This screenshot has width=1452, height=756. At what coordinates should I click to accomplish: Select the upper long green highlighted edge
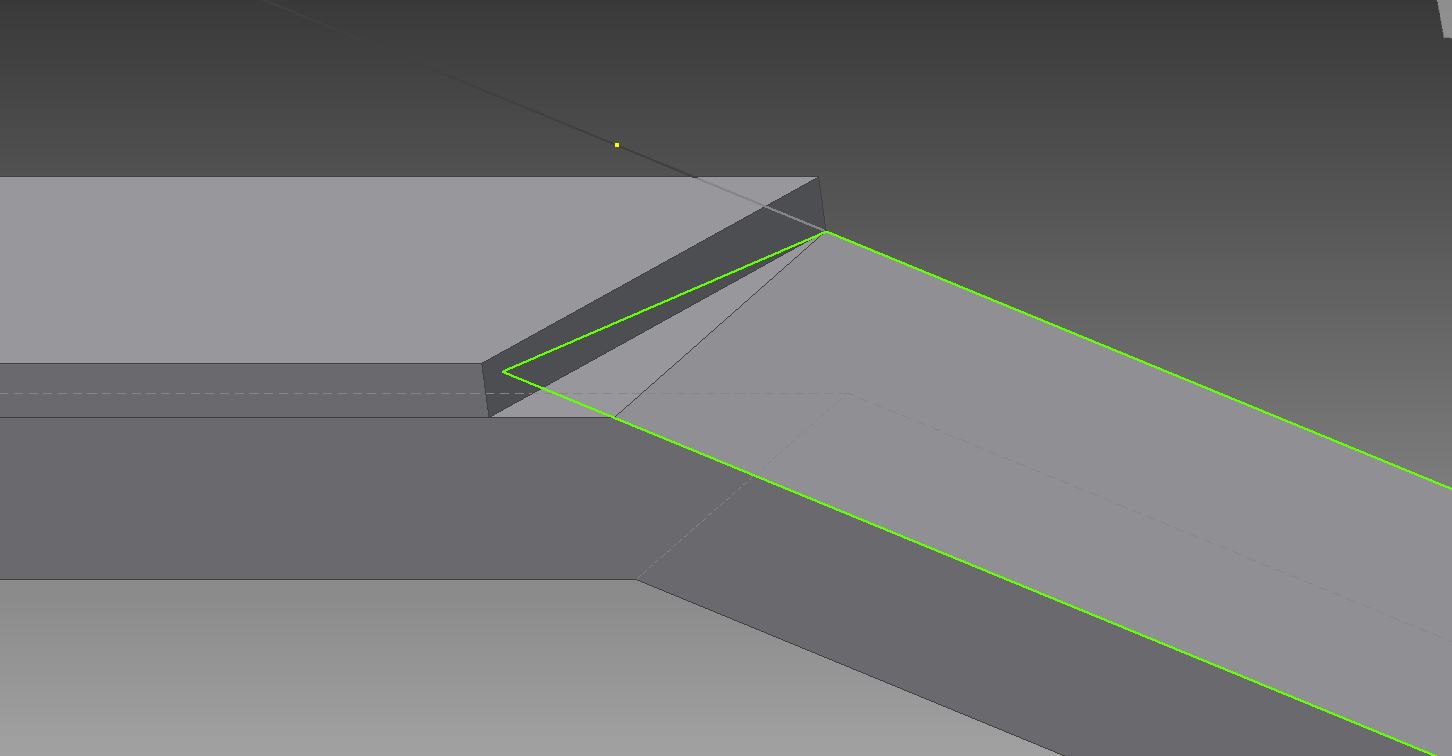point(1130,356)
